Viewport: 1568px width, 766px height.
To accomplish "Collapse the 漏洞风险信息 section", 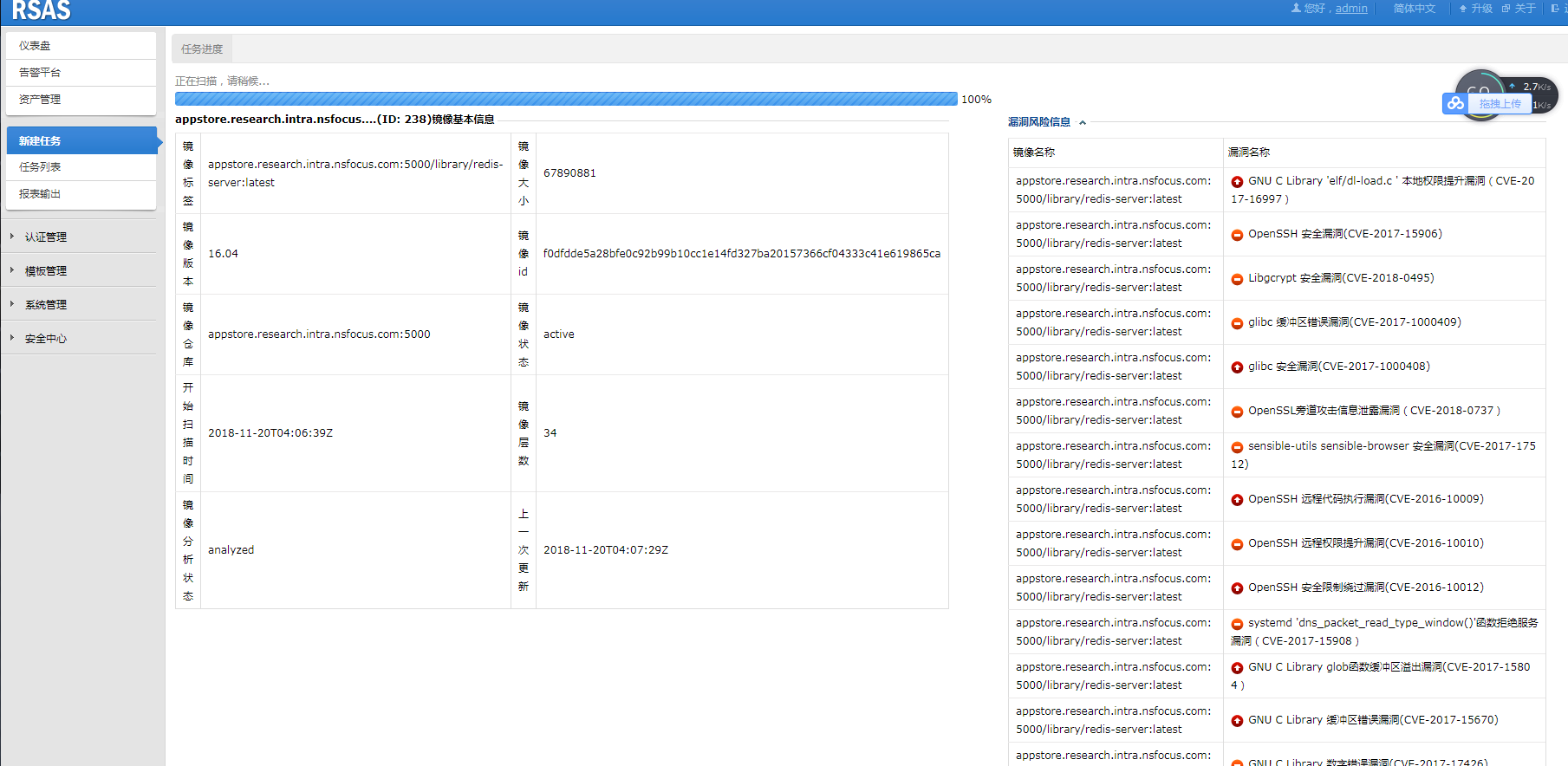I will 1083,123.
